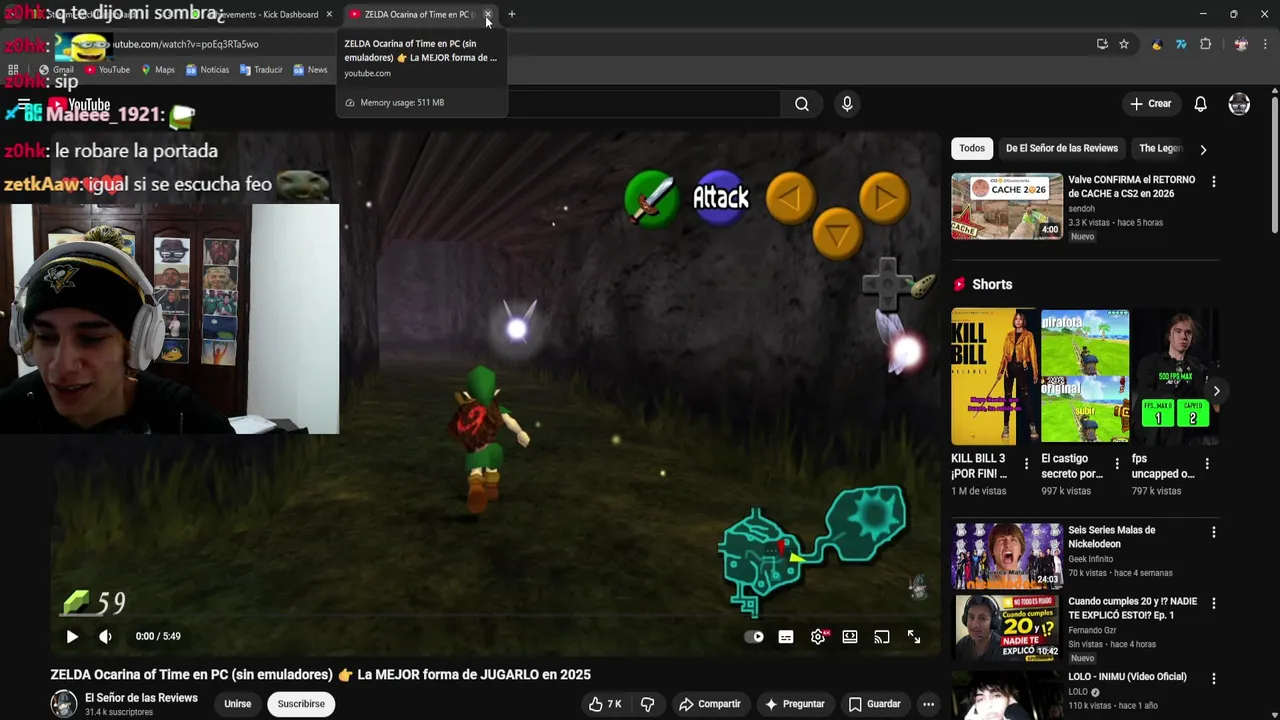
Task: Open Valve CONFIRMA el RETORNO de CACHE video
Action: click(x=1131, y=187)
